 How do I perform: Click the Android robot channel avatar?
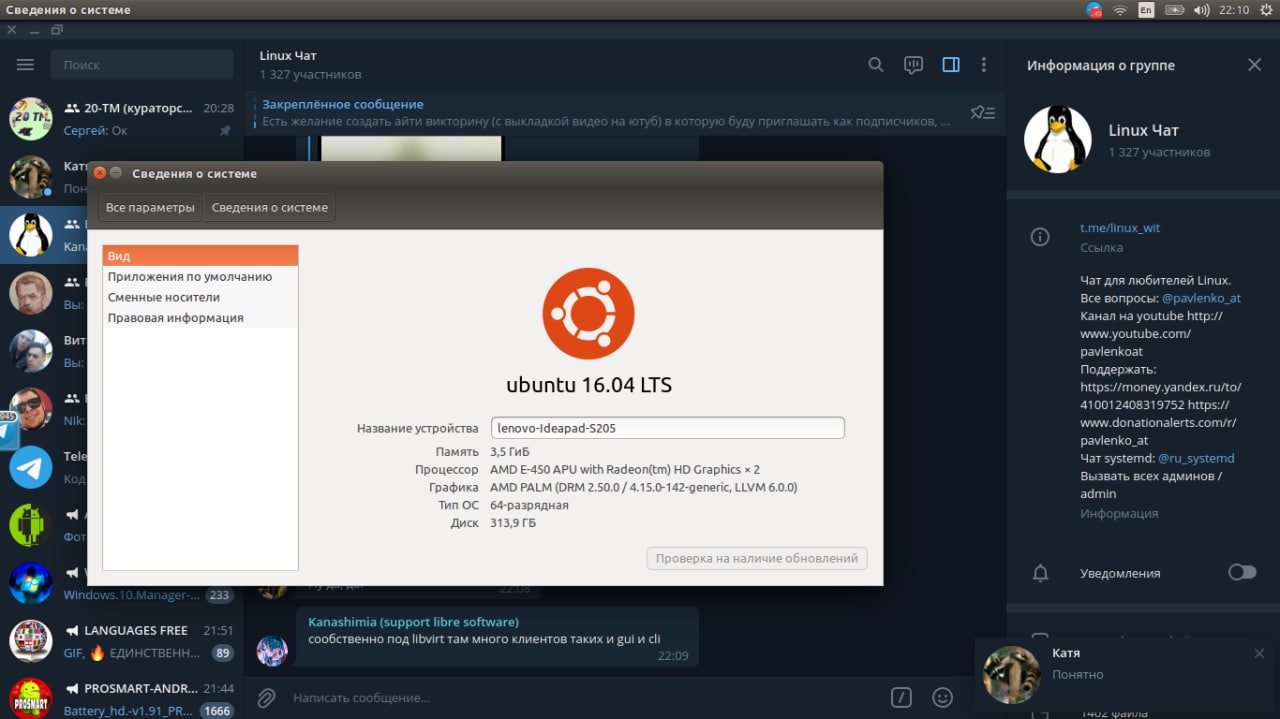point(31,525)
